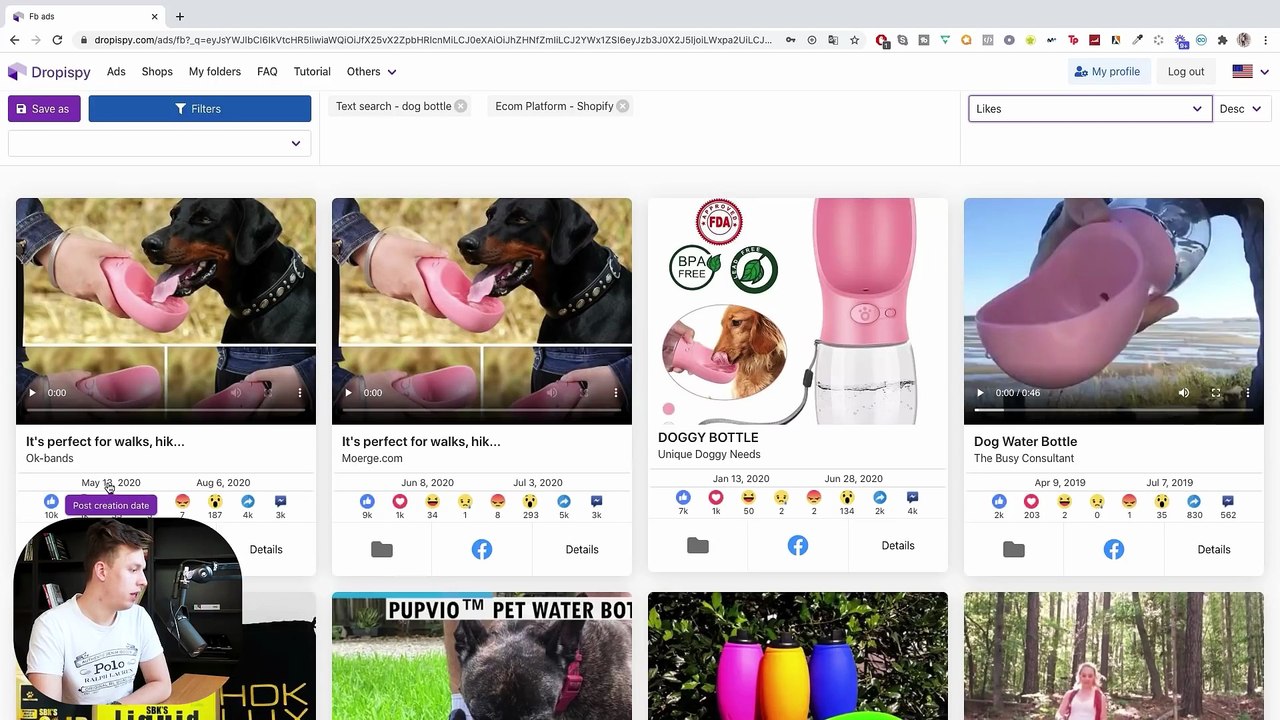Image resolution: width=1280 pixels, height=720 pixels.
Task: Open video options menu on Ok-bands ad
Action: coord(300,393)
